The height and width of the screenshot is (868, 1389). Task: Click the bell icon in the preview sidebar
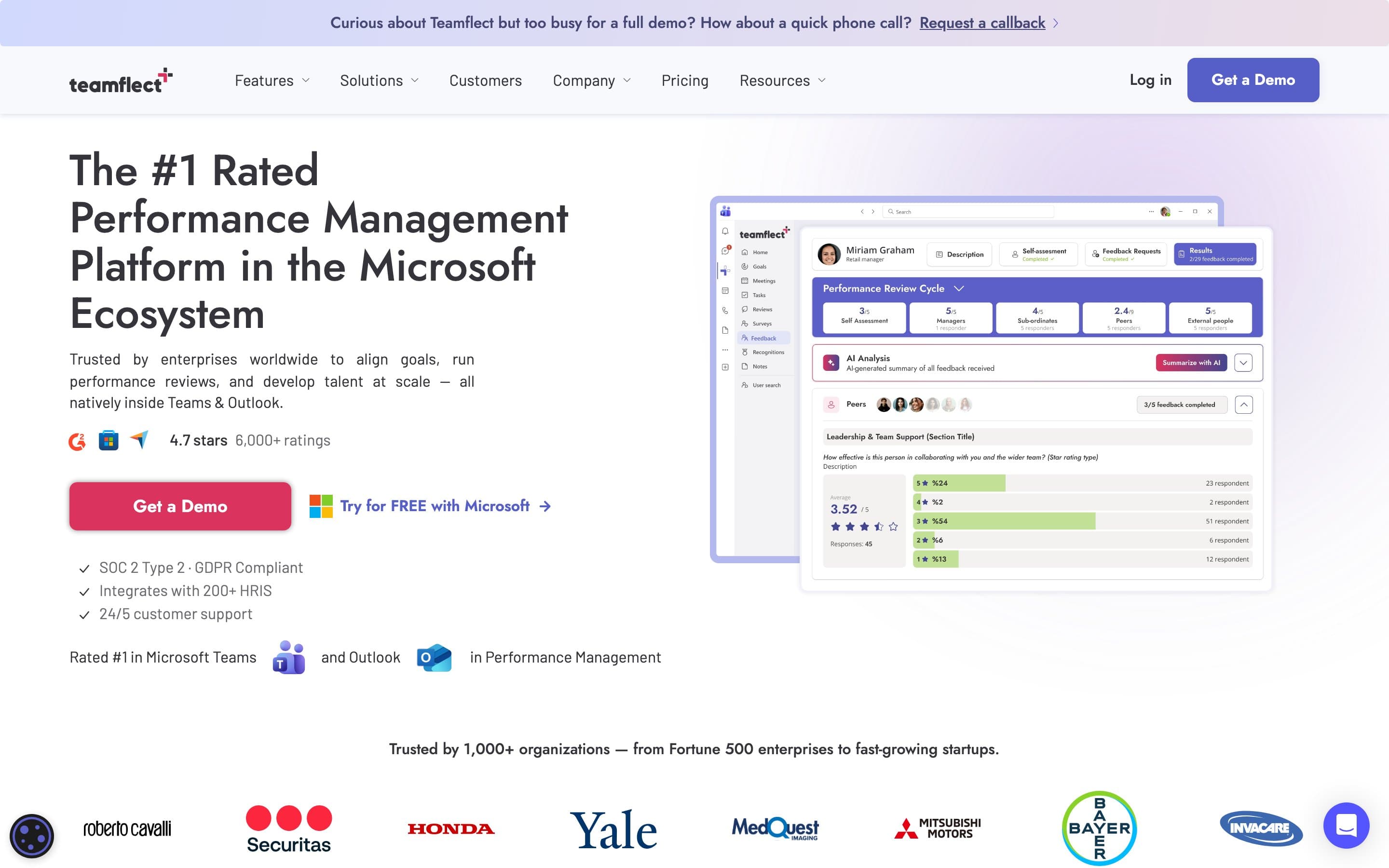point(725,231)
